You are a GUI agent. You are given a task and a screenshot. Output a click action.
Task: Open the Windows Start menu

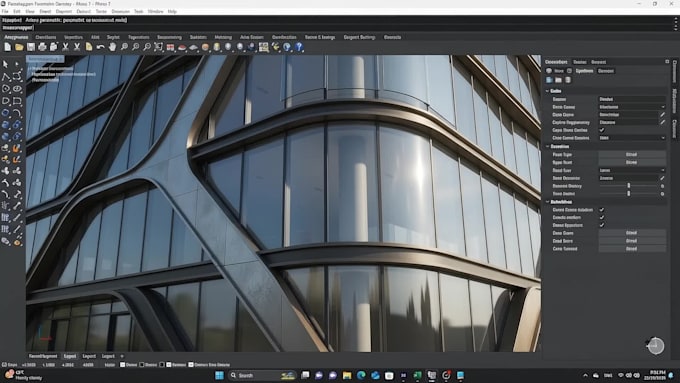coord(219,375)
